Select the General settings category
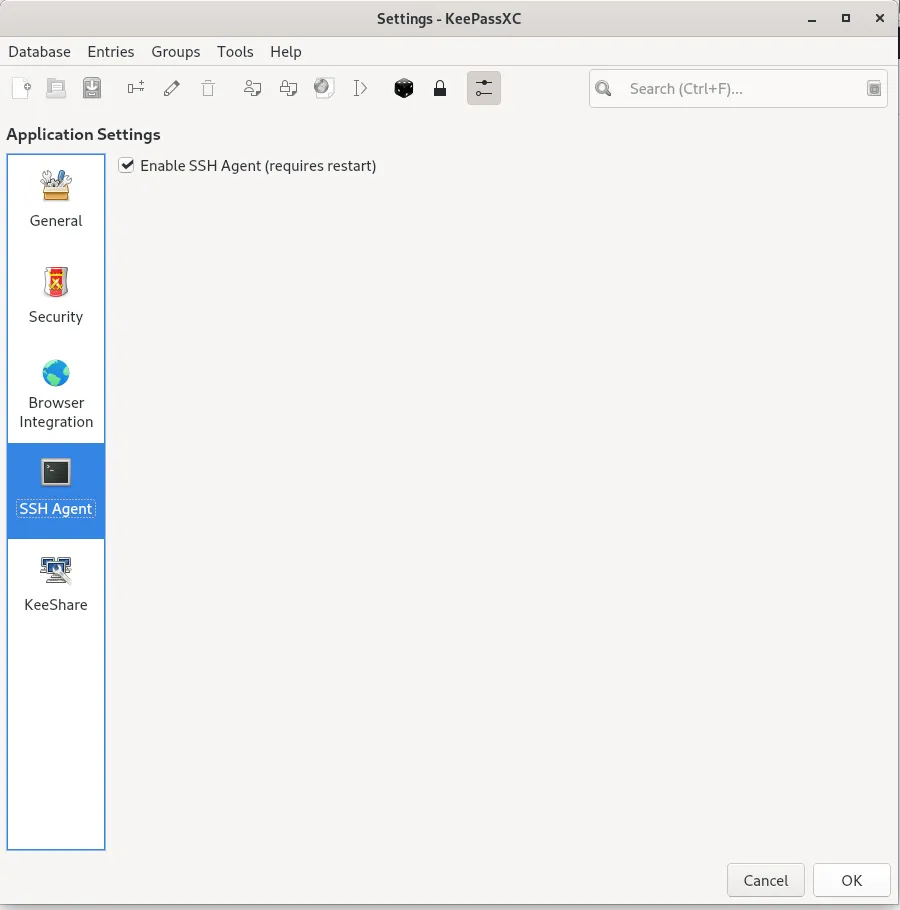This screenshot has height=910, width=900. pos(56,200)
